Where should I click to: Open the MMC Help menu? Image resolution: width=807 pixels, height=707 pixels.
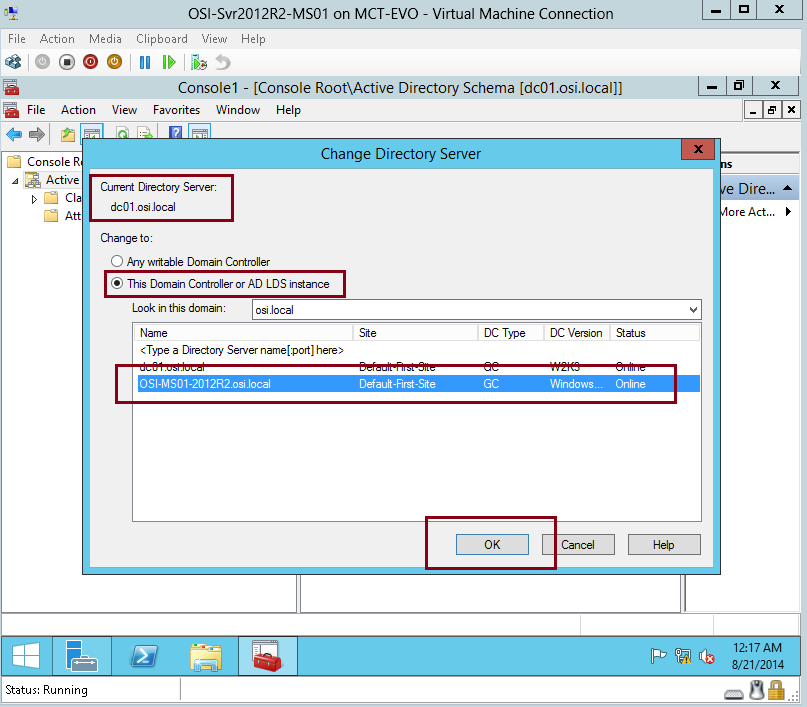(x=288, y=110)
